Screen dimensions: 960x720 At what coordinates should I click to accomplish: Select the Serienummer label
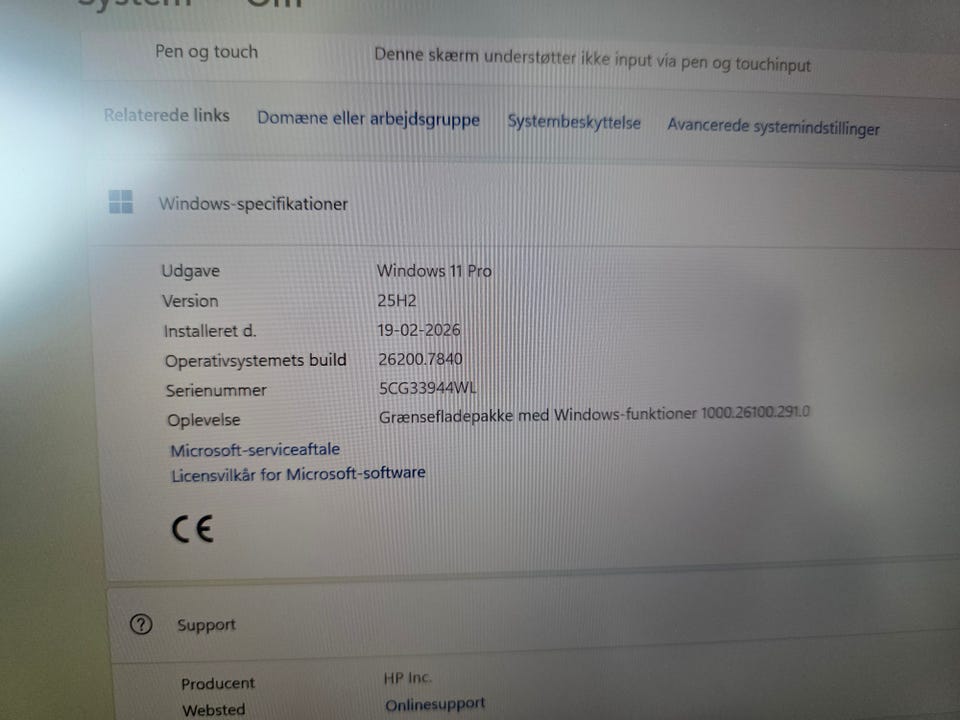[x=216, y=390]
